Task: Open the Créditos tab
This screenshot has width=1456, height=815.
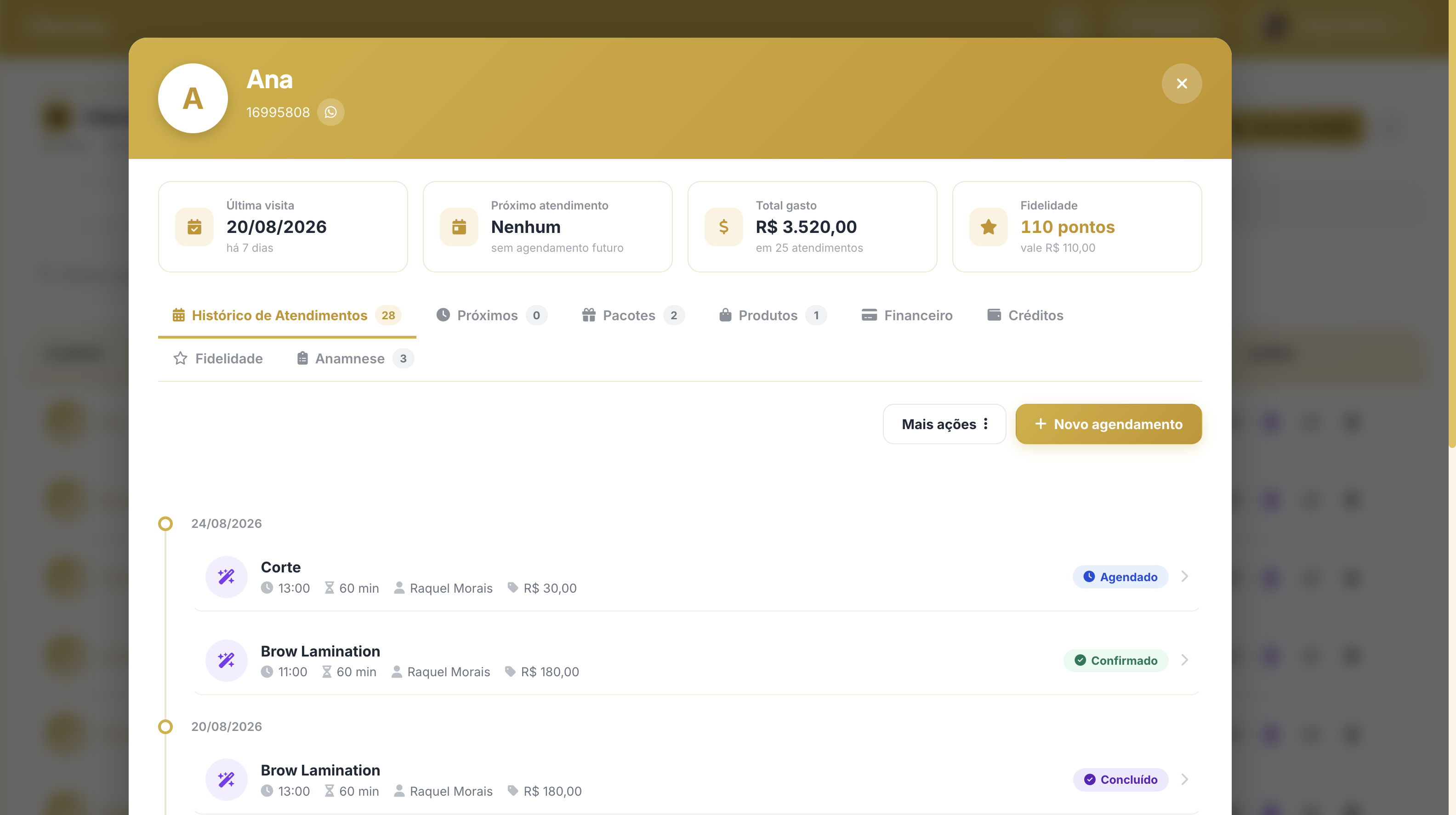Action: (x=1025, y=315)
